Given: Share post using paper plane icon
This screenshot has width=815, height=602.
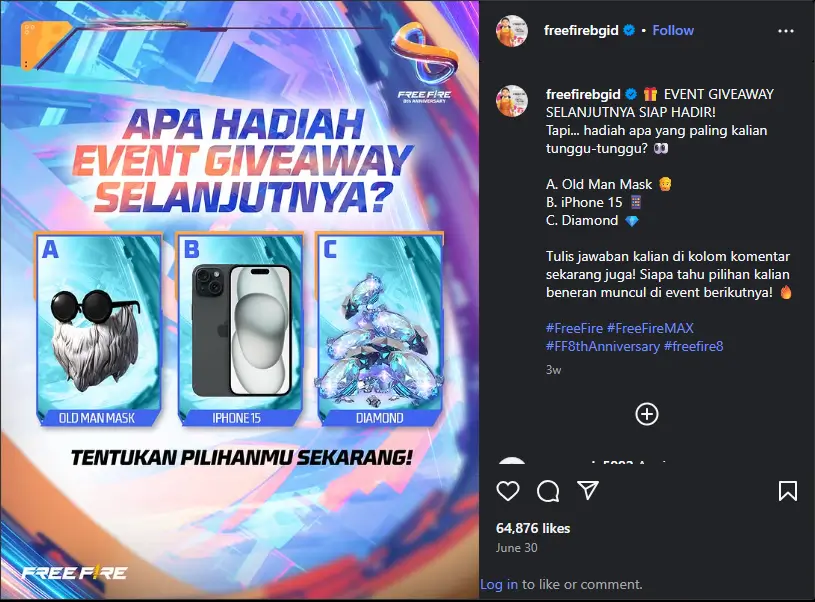Looking at the screenshot, I should click(588, 490).
